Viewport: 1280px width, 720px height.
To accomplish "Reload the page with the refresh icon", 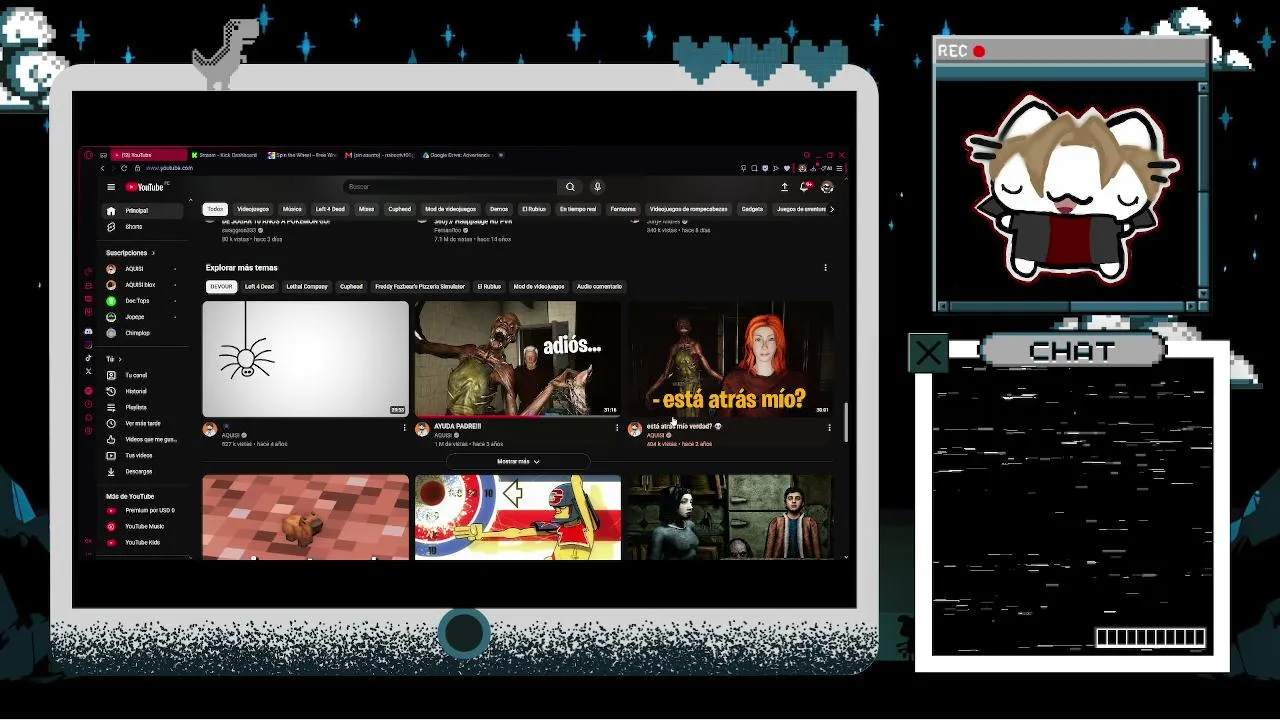I will pyautogui.click(x=124, y=168).
